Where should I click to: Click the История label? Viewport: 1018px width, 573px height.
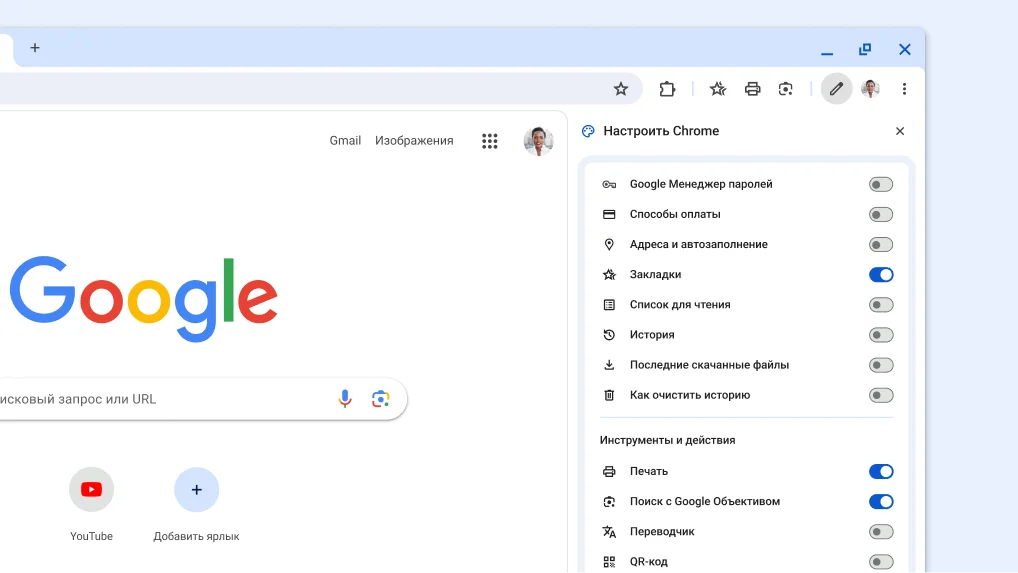click(652, 335)
